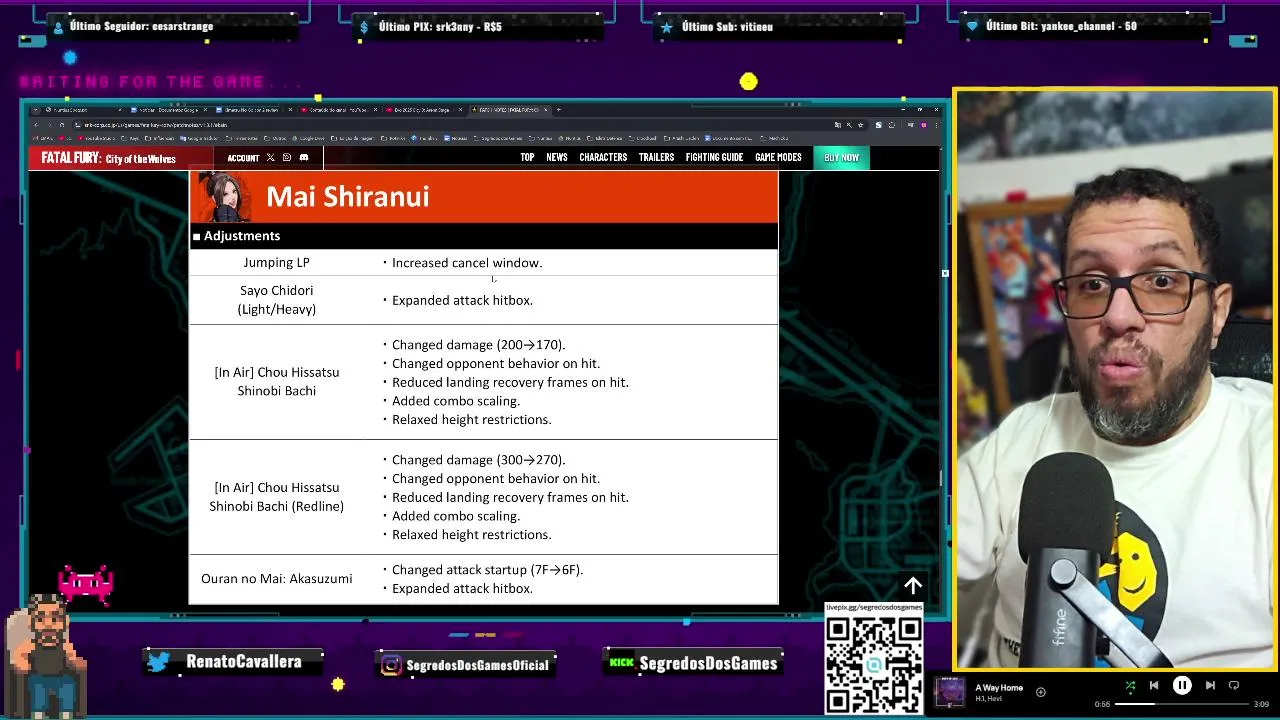The height and width of the screenshot is (720, 1280).
Task: Open the browser three-dot menu
Action: click(937, 125)
